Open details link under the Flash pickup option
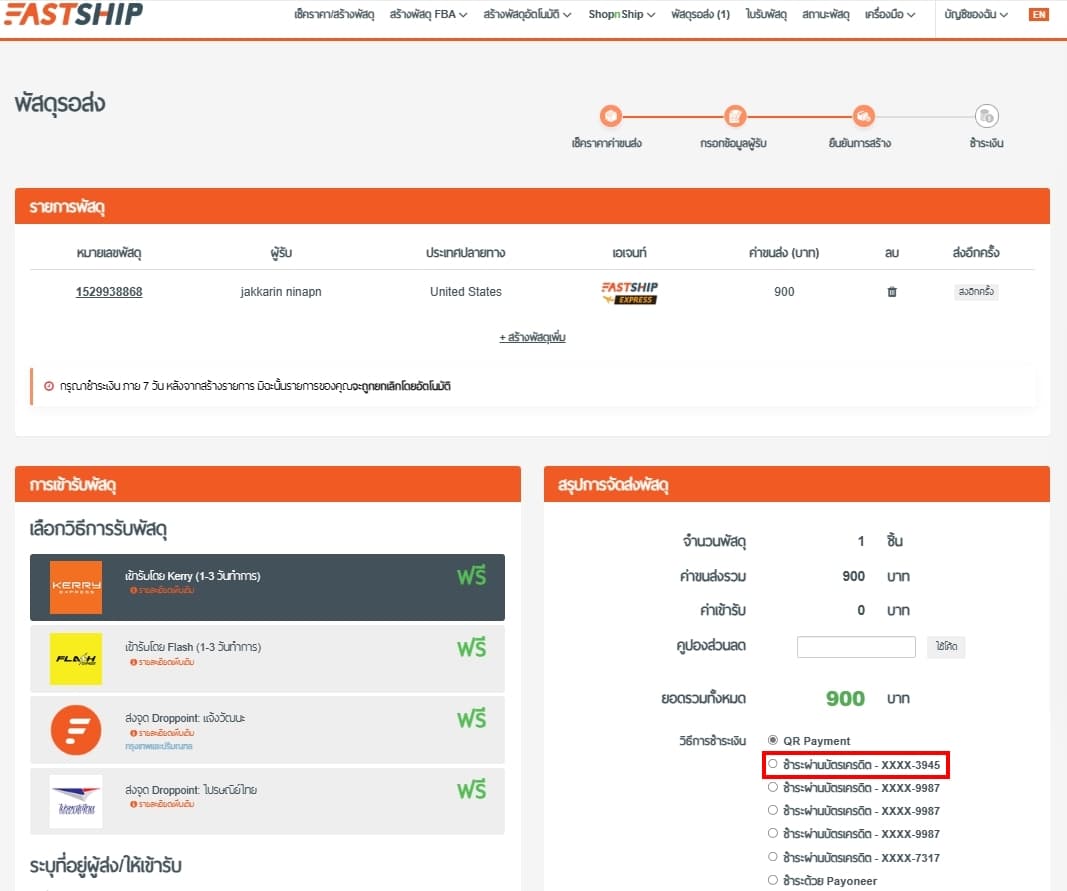This screenshot has width=1067, height=891. coord(162,662)
